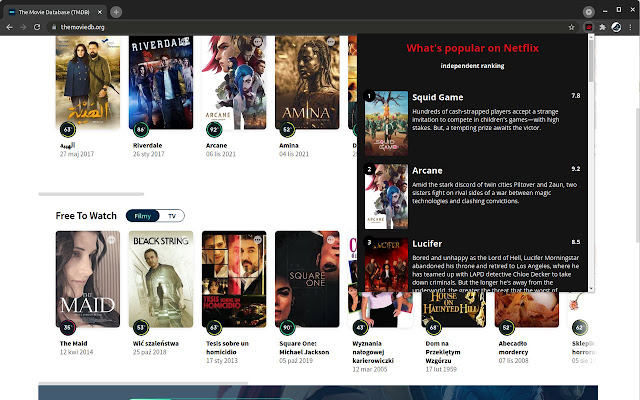Open The Maid title link

(73, 343)
